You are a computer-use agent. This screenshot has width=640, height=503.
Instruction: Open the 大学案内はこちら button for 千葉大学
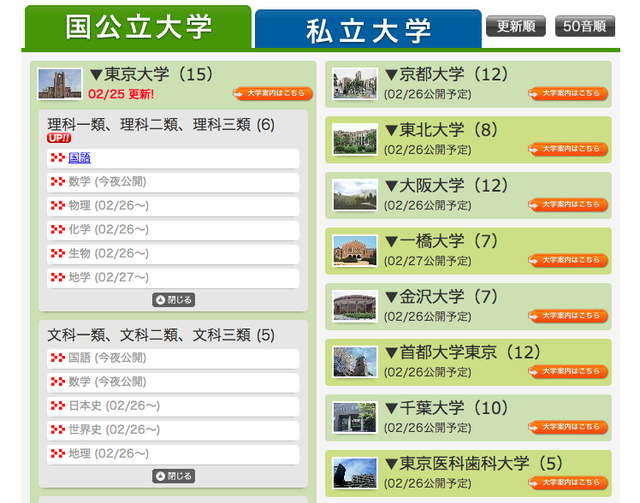(x=568, y=427)
